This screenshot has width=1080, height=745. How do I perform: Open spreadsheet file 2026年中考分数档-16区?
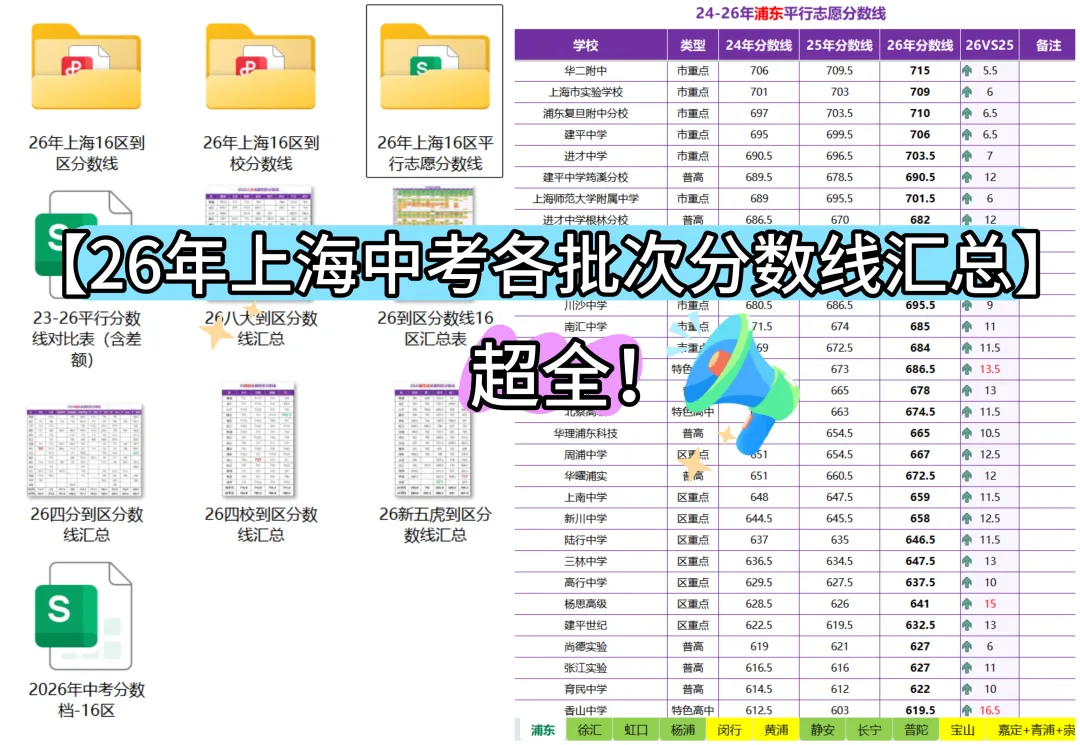point(86,640)
